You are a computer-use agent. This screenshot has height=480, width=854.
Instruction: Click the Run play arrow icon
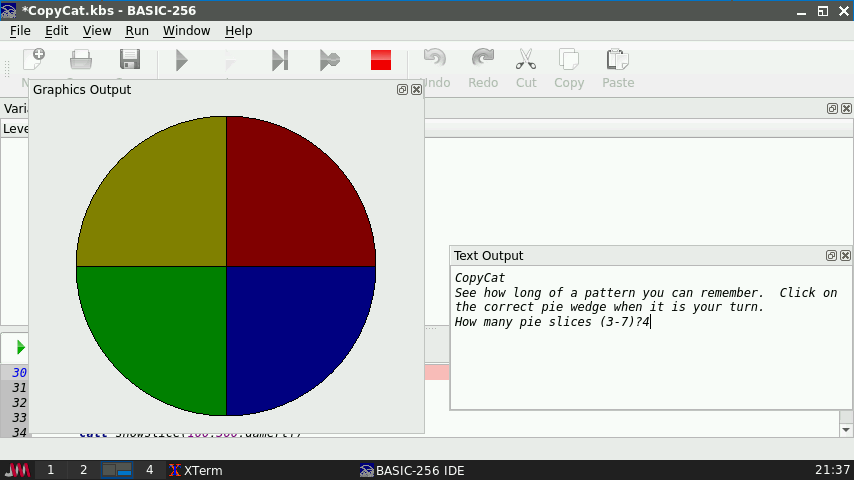(181, 60)
